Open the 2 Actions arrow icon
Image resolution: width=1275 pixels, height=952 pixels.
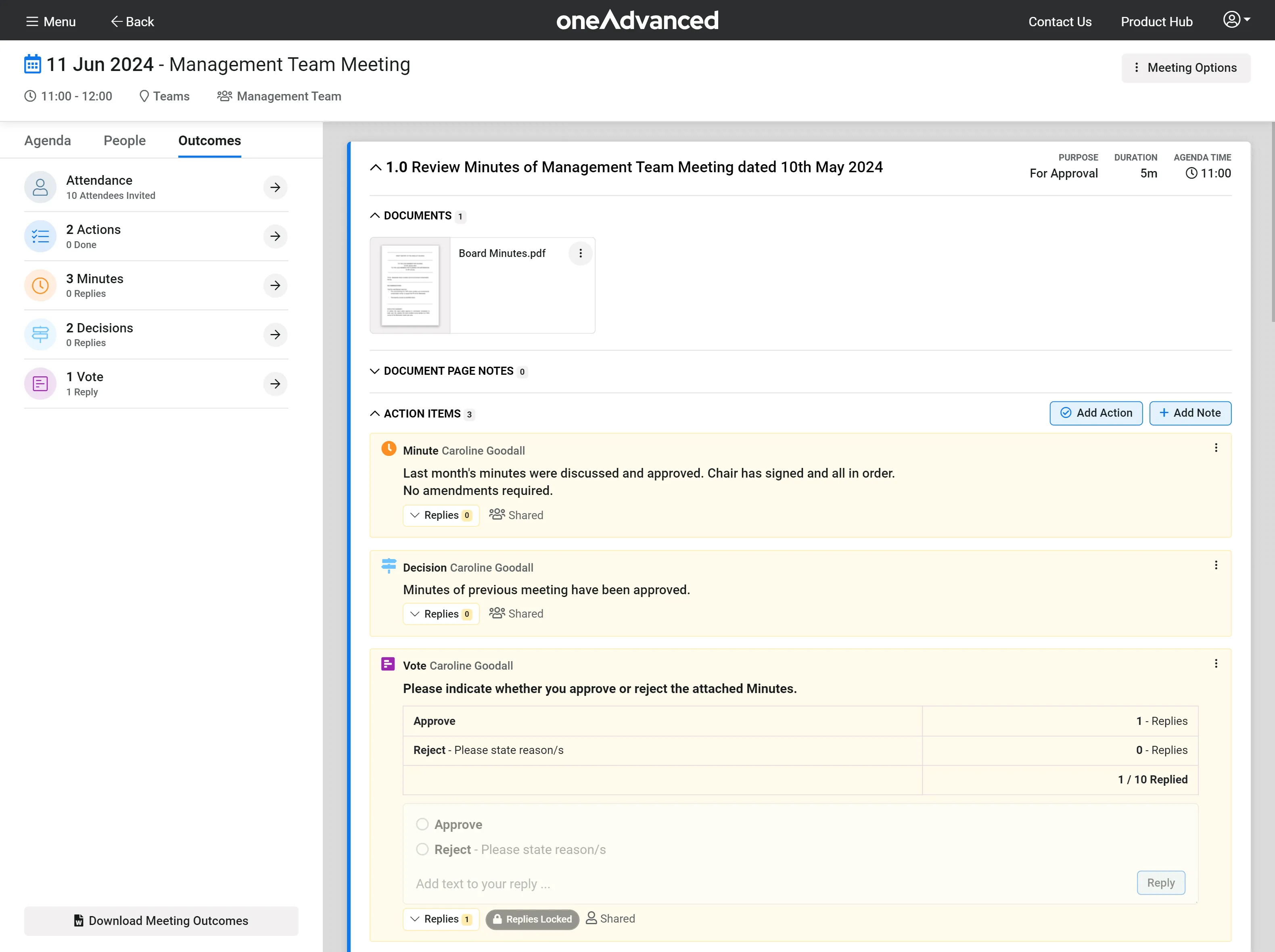275,236
